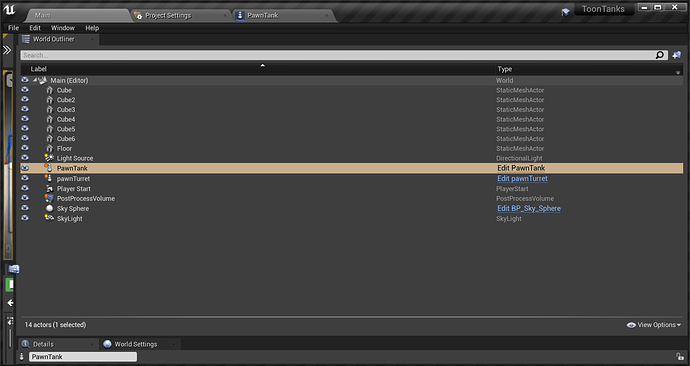Viewport: 690px width, 366px height.
Task: Toggle visibility of Cube3
Action: click(x=25, y=109)
